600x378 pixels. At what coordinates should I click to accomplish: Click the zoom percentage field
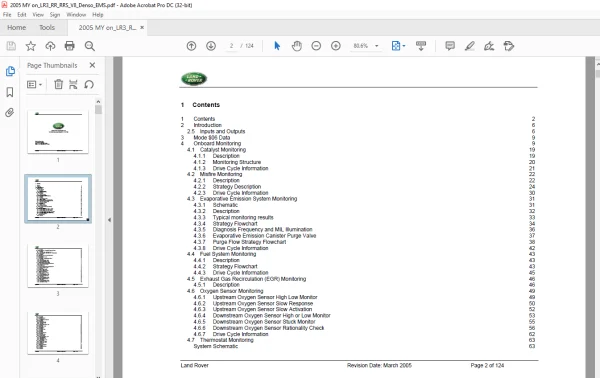click(x=360, y=46)
